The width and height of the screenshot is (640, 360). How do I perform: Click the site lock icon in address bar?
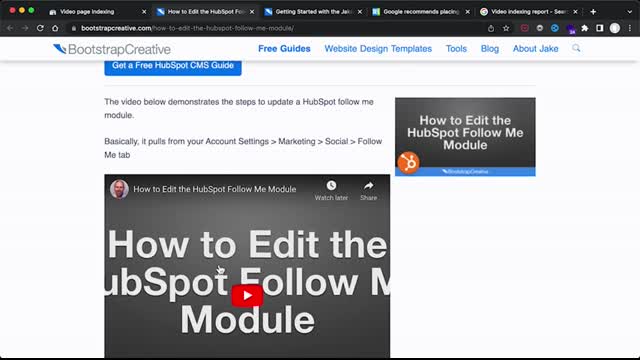coord(73,28)
